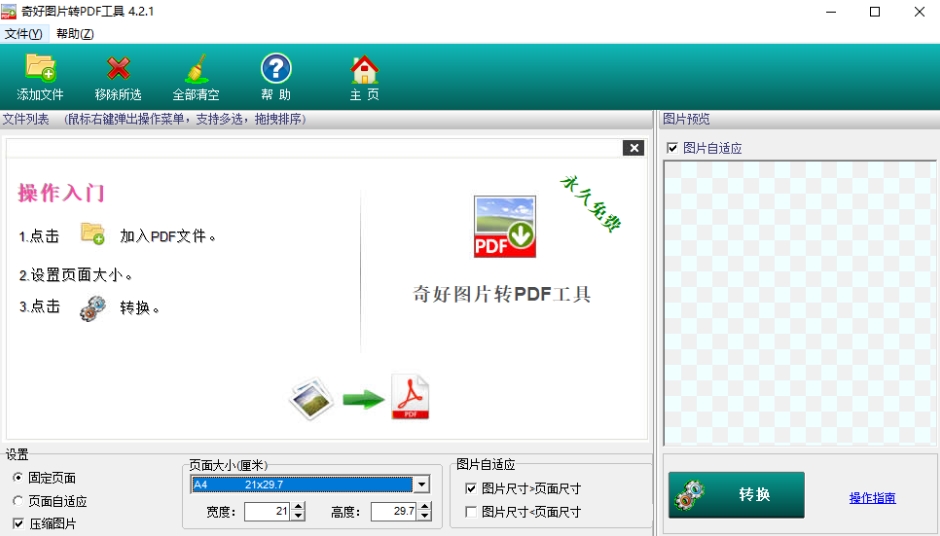
Task: Click the 高度 height input field
Action: point(393,511)
